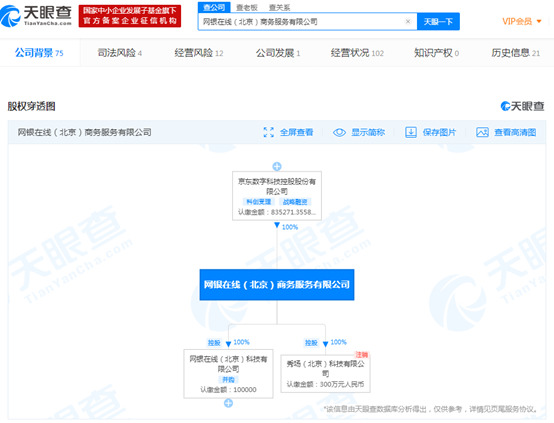Select the 查老板 search tab
The width and height of the screenshot is (554, 423).
[x=247, y=7]
